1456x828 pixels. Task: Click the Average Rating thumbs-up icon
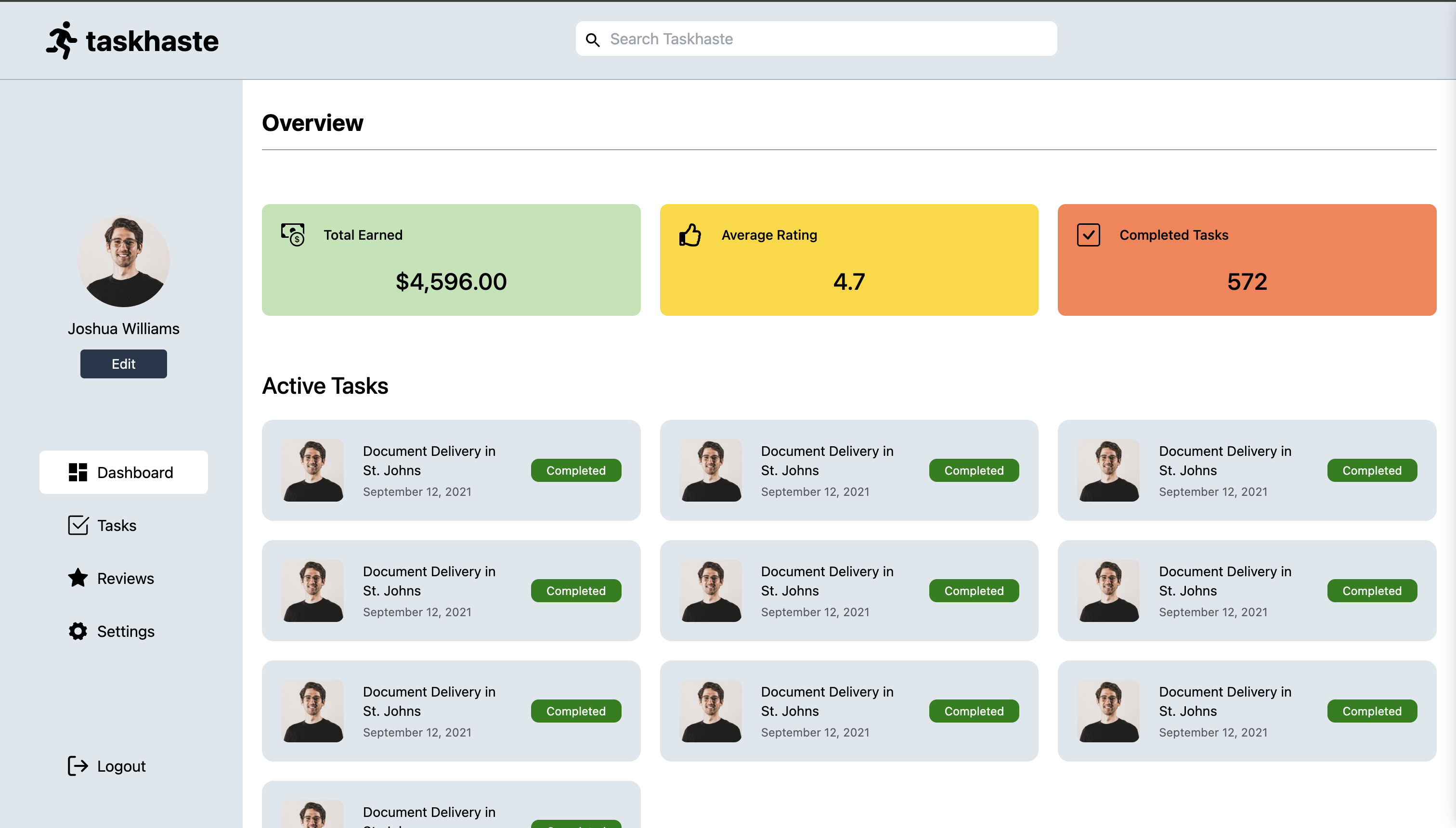pos(690,235)
